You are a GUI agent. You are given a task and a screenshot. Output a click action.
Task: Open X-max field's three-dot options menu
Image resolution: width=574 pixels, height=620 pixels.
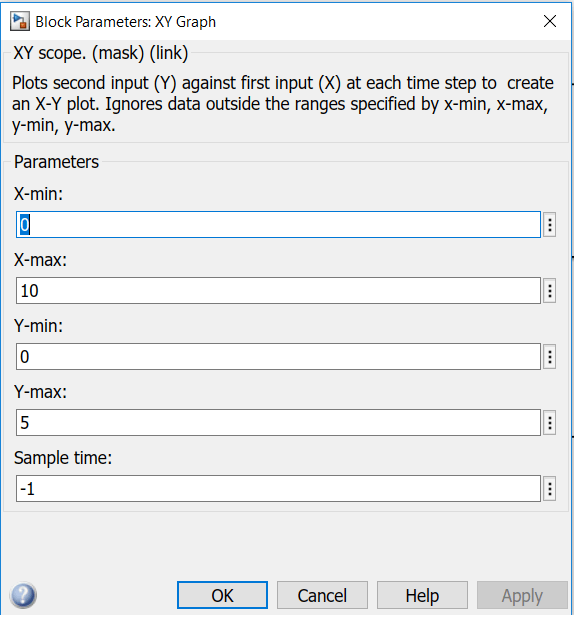[x=549, y=291]
